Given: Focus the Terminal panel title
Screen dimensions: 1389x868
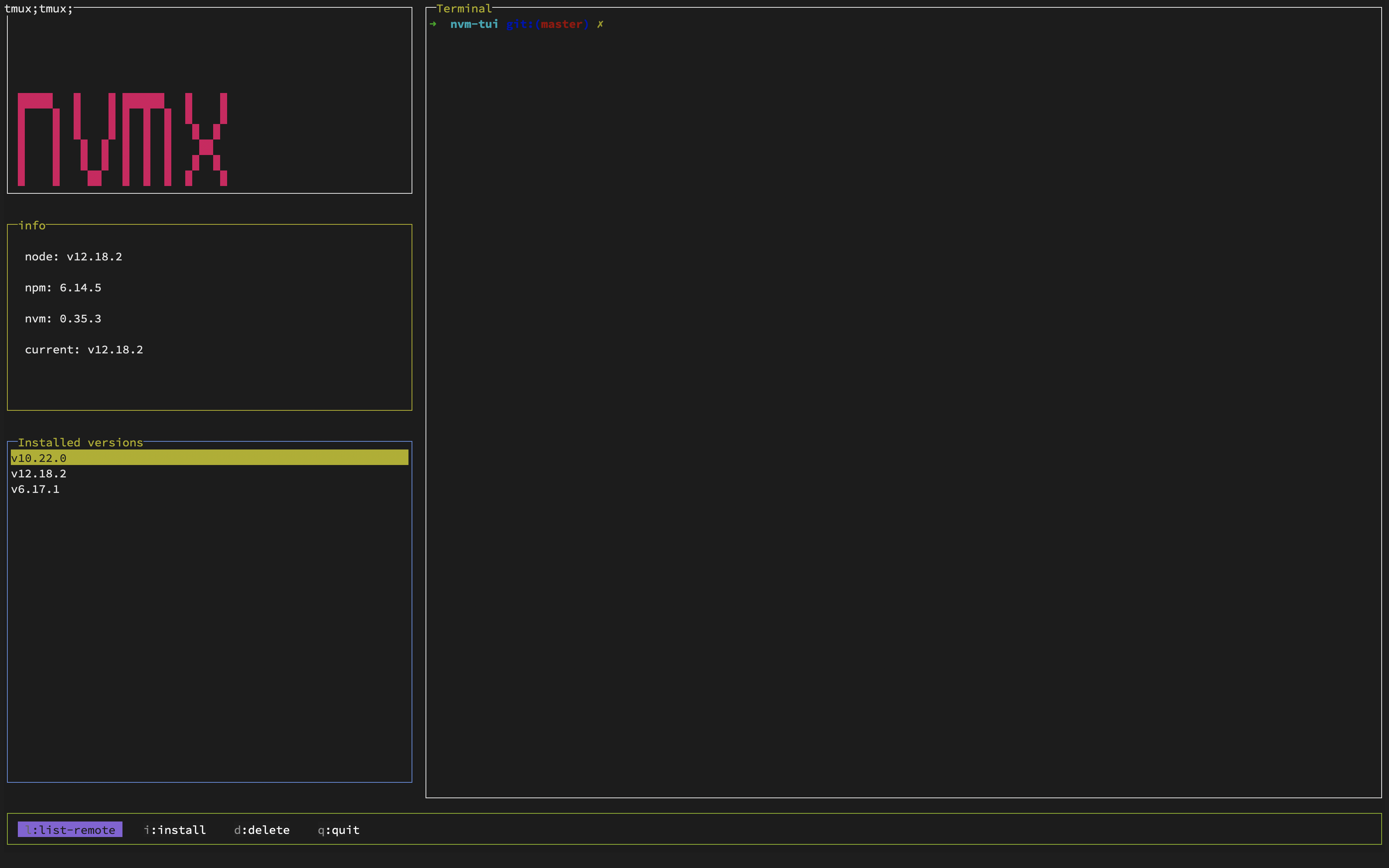Looking at the screenshot, I should click(x=464, y=9).
